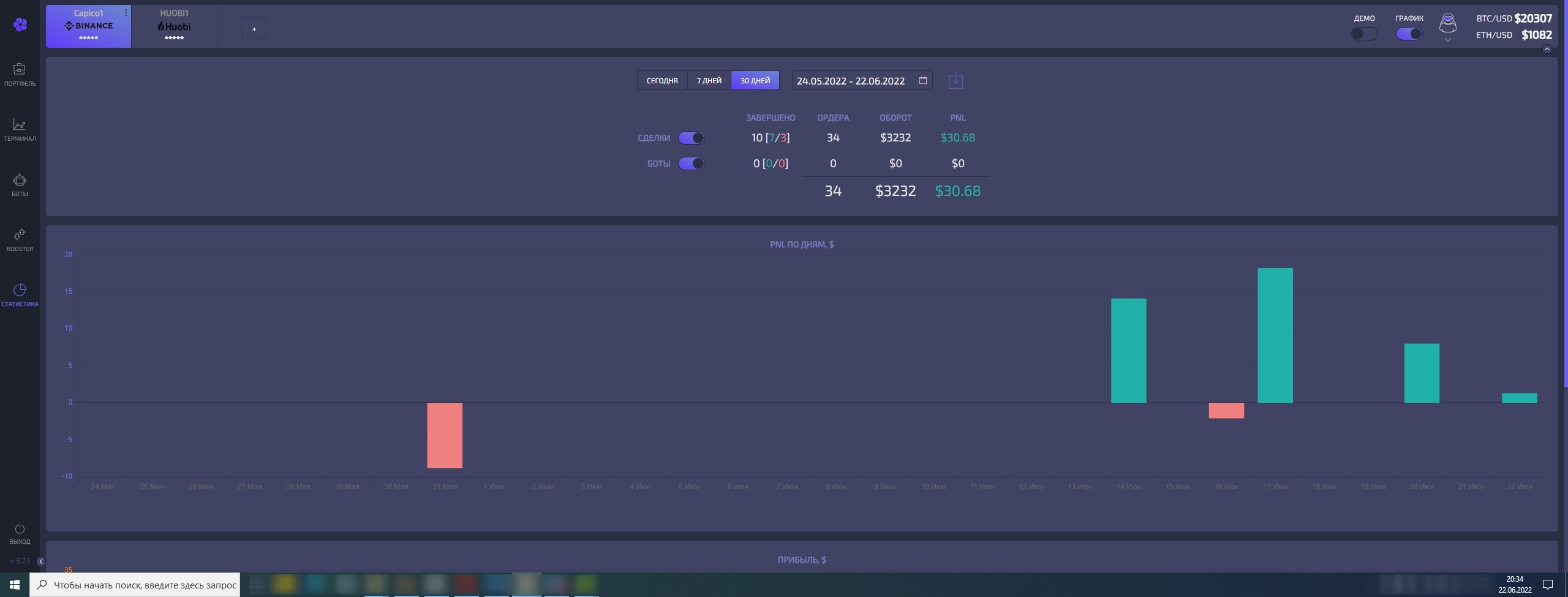Click the total turnover $3232 value
The image size is (1568, 597).
pos(895,191)
